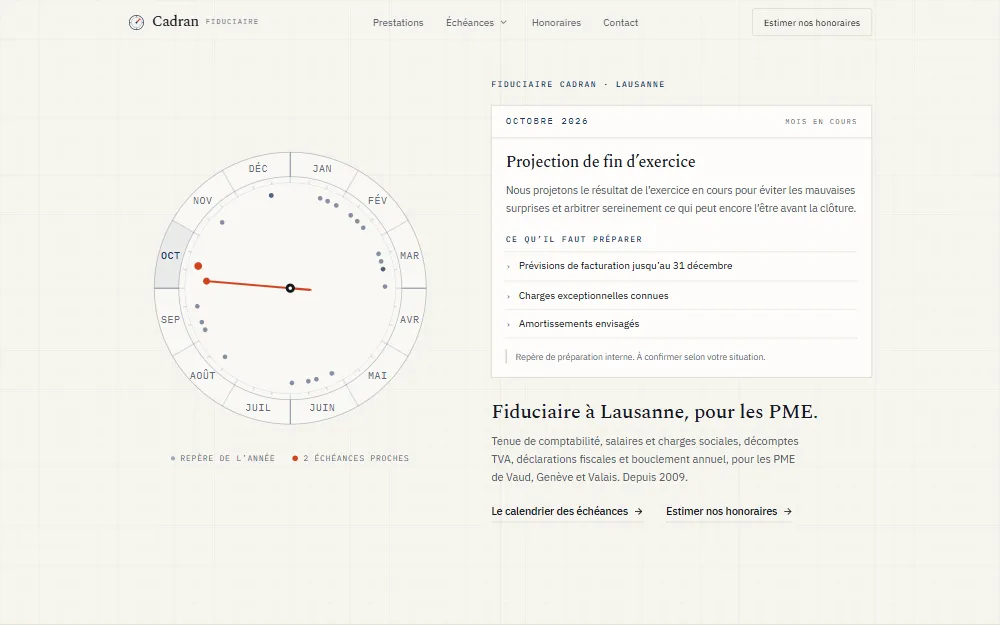Screen dimensions: 1000x625
Task: Open Le calendrier des échéances link
Action: tap(567, 511)
